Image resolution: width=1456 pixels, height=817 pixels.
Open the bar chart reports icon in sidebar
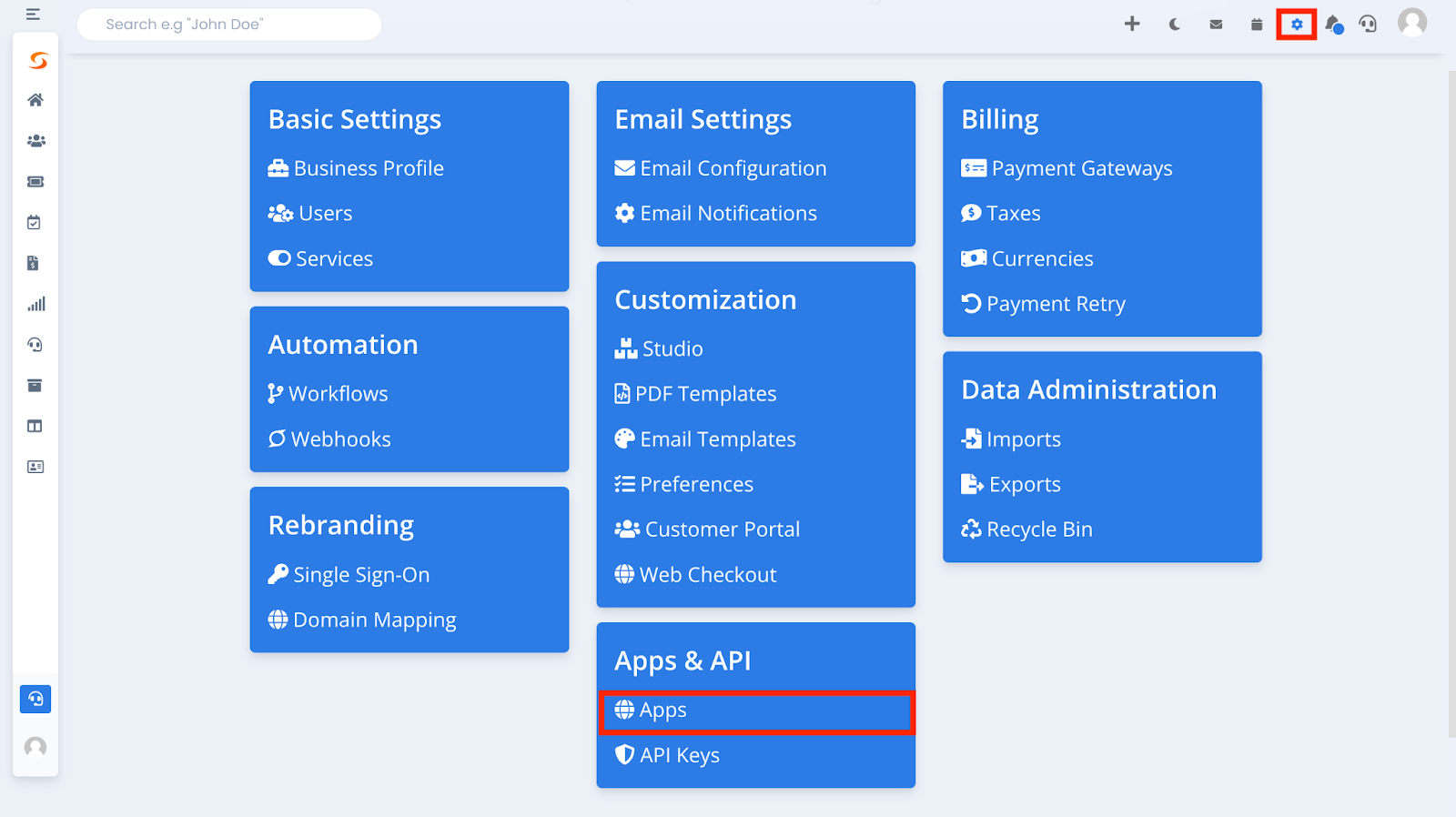(x=35, y=304)
